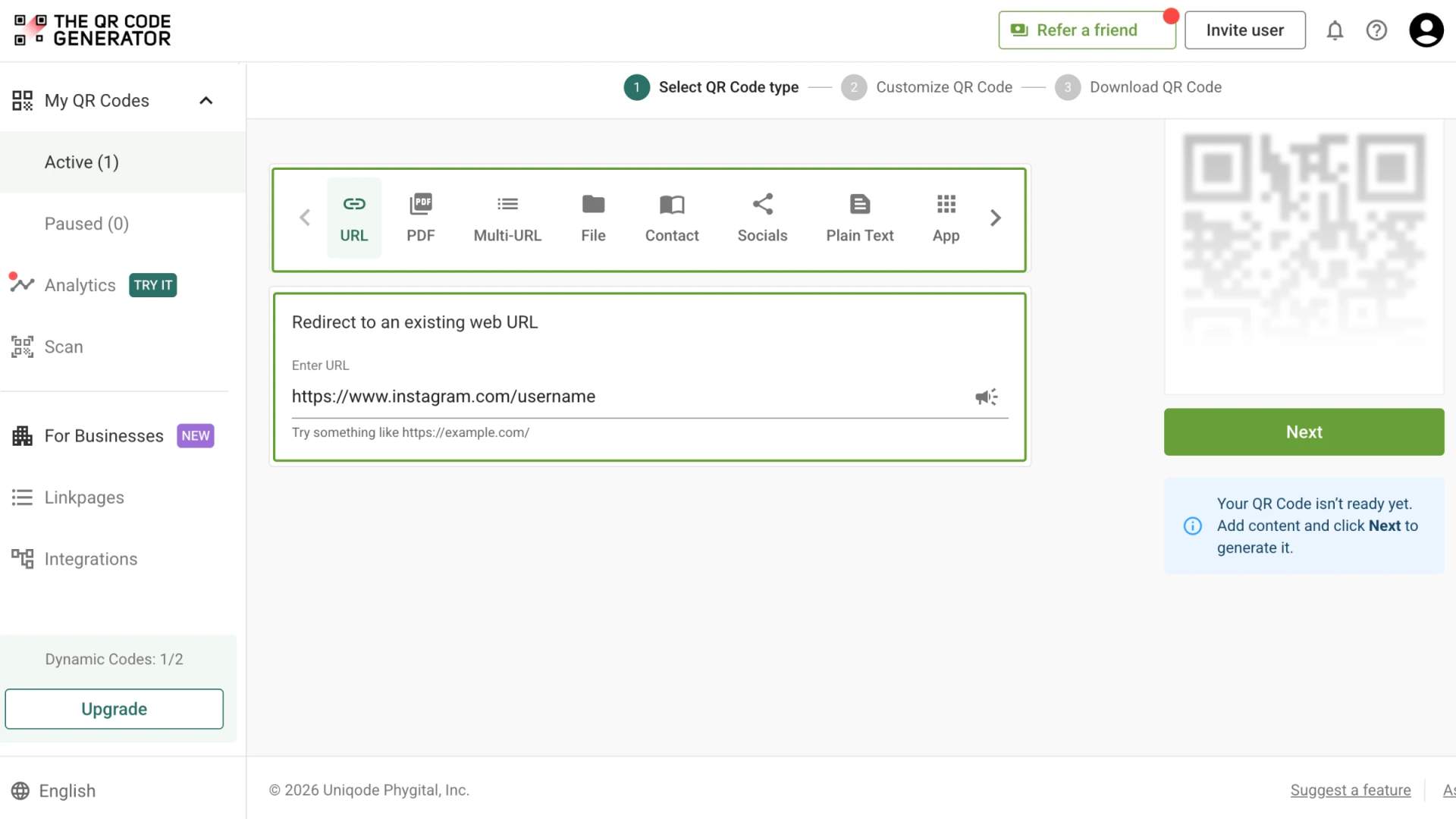
Task: Open the user profile avatar
Action: [x=1426, y=30]
